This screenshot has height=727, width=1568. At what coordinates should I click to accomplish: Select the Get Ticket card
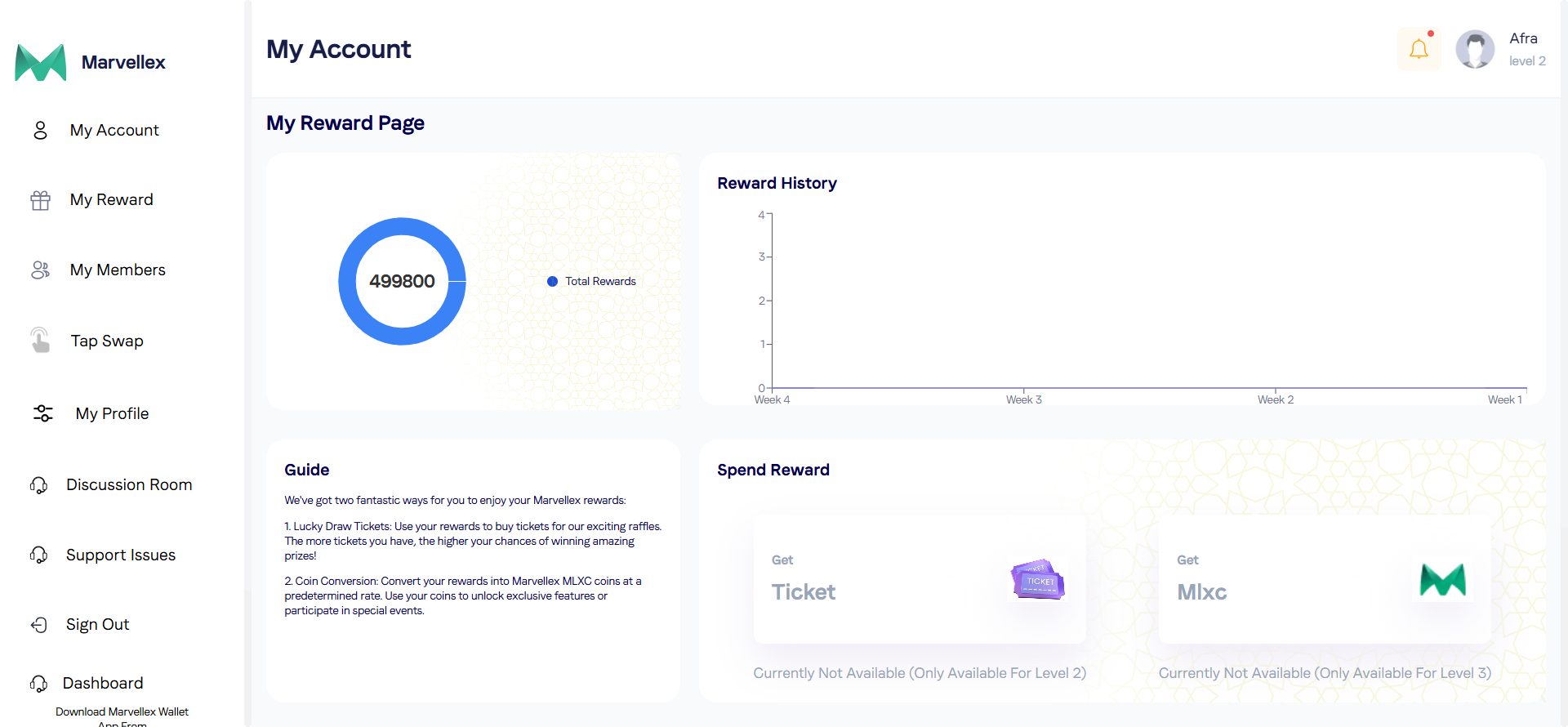coord(920,578)
